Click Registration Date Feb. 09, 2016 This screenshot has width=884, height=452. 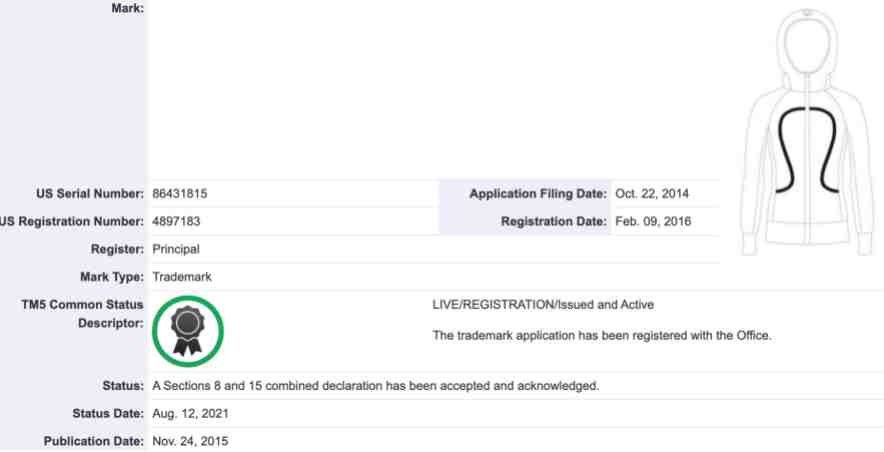tap(653, 221)
